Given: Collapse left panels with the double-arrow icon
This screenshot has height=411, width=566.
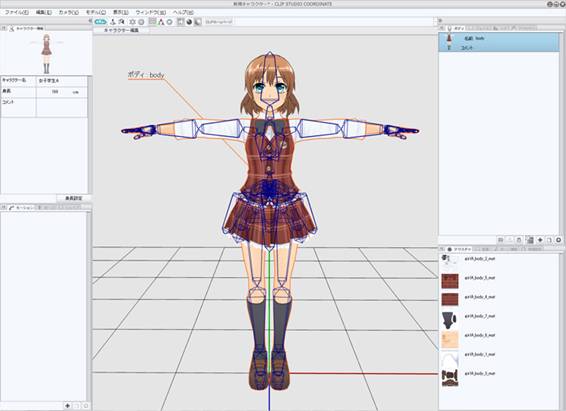Looking at the screenshot, I should 90,21.
